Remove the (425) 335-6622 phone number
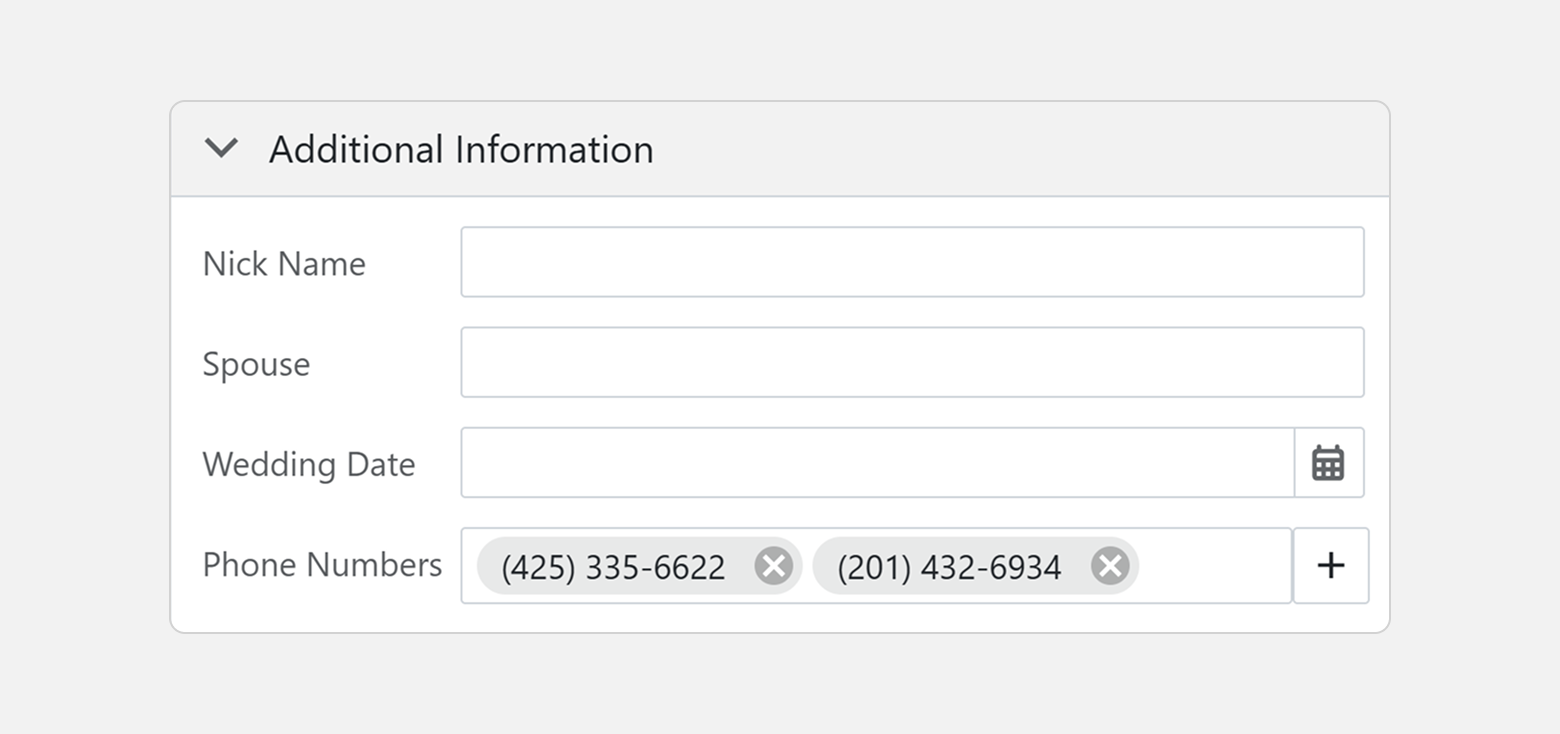Image resolution: width=1560 pixels, height=734 pixels. (773, 566)
